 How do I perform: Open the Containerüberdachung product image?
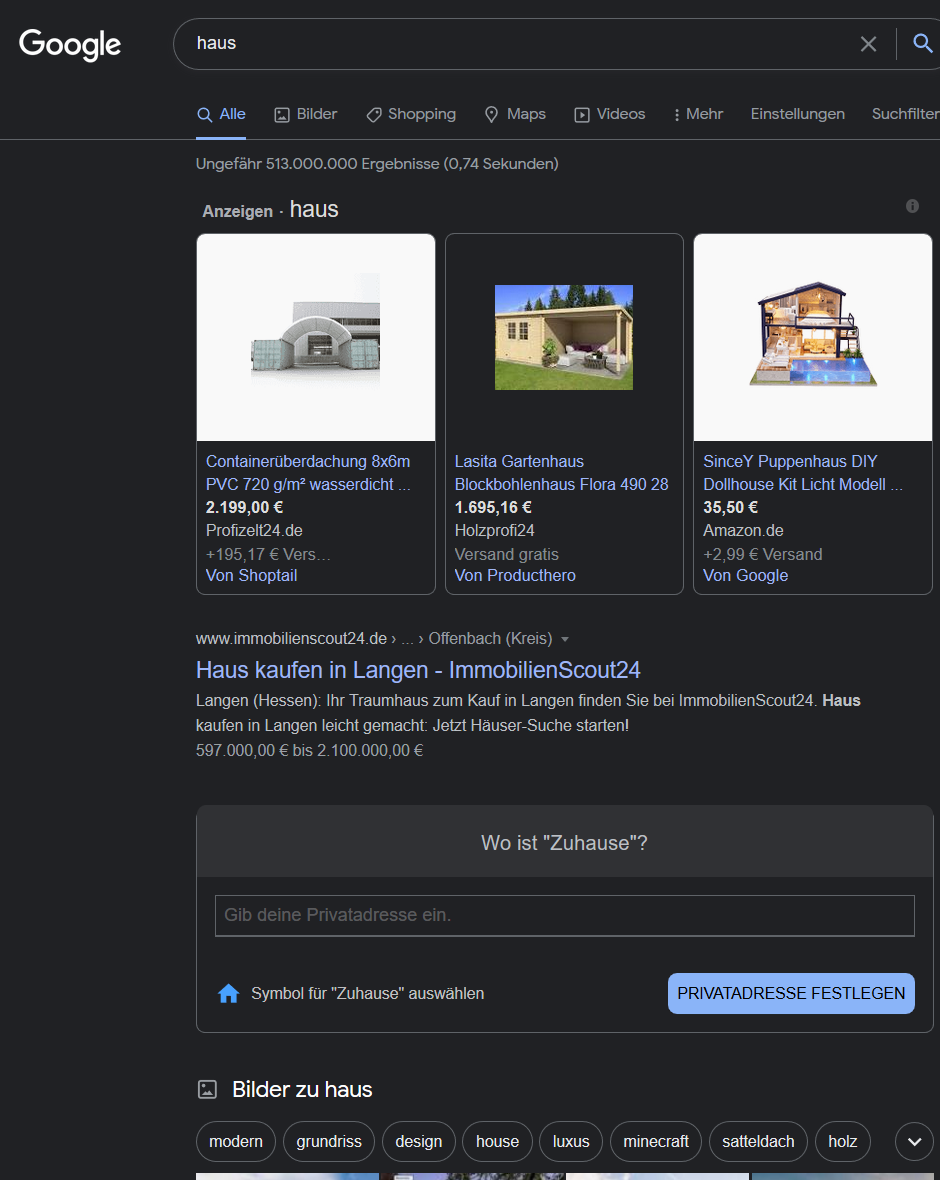coord(316,337)
